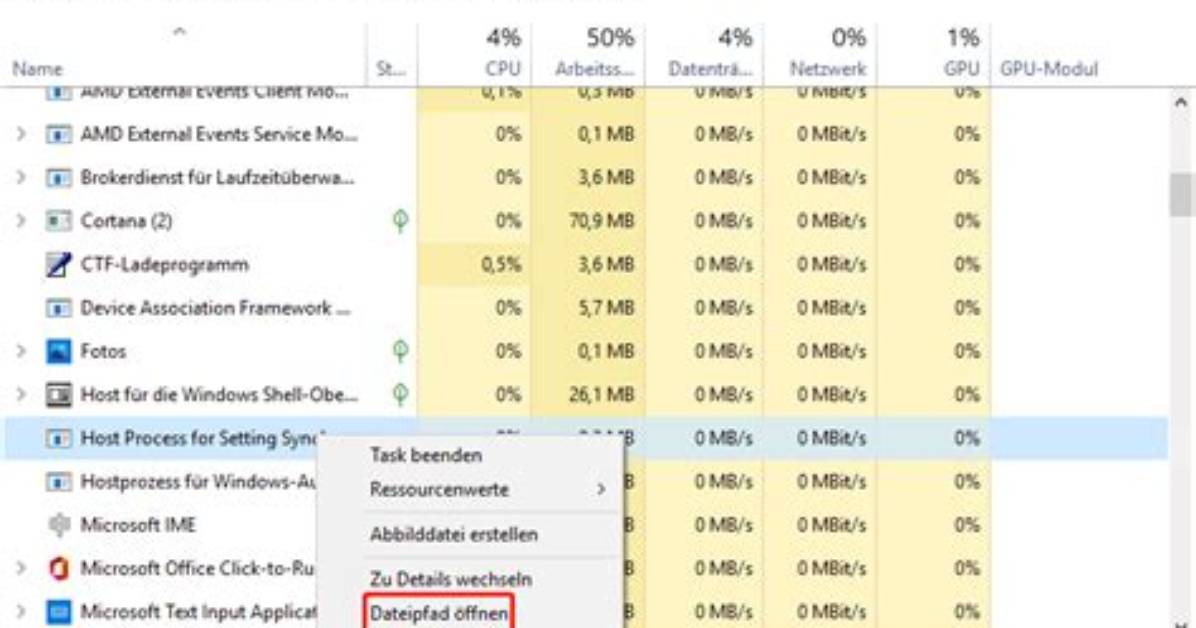Click the CTF-Ladeprogramm pen icon

click(x=59, y=265)
